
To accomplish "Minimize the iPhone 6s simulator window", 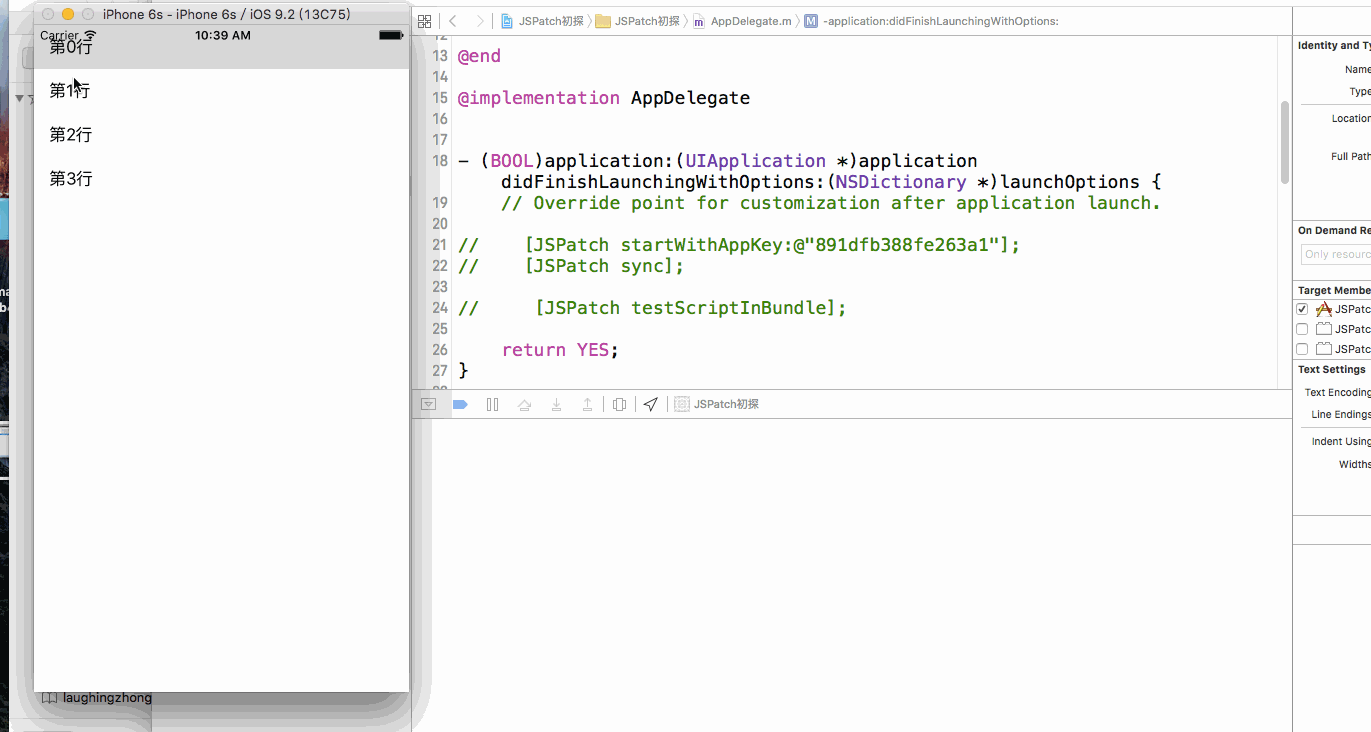I will coord(68,14).
